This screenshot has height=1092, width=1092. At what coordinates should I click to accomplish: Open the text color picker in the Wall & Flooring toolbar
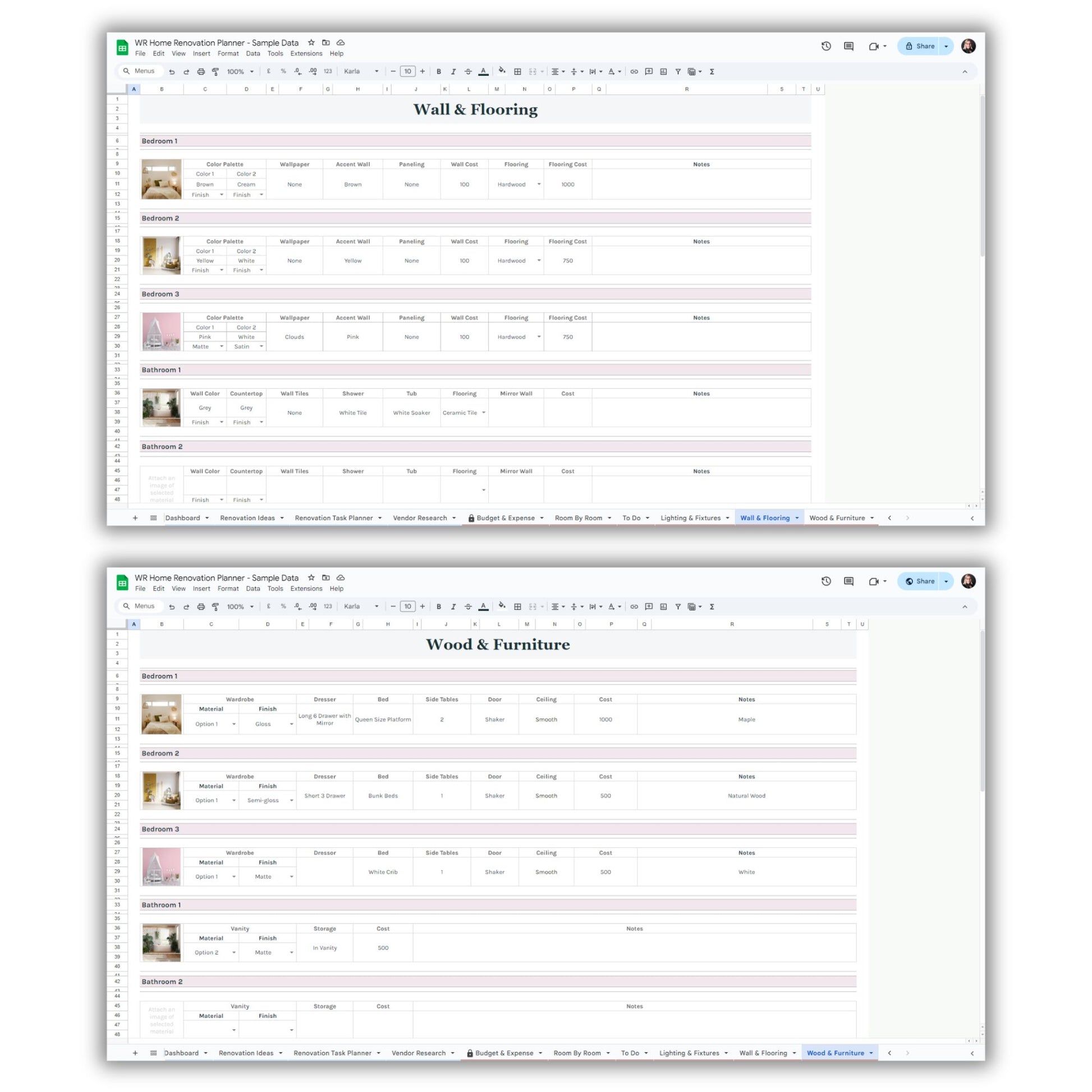click(x=483, y=72)
